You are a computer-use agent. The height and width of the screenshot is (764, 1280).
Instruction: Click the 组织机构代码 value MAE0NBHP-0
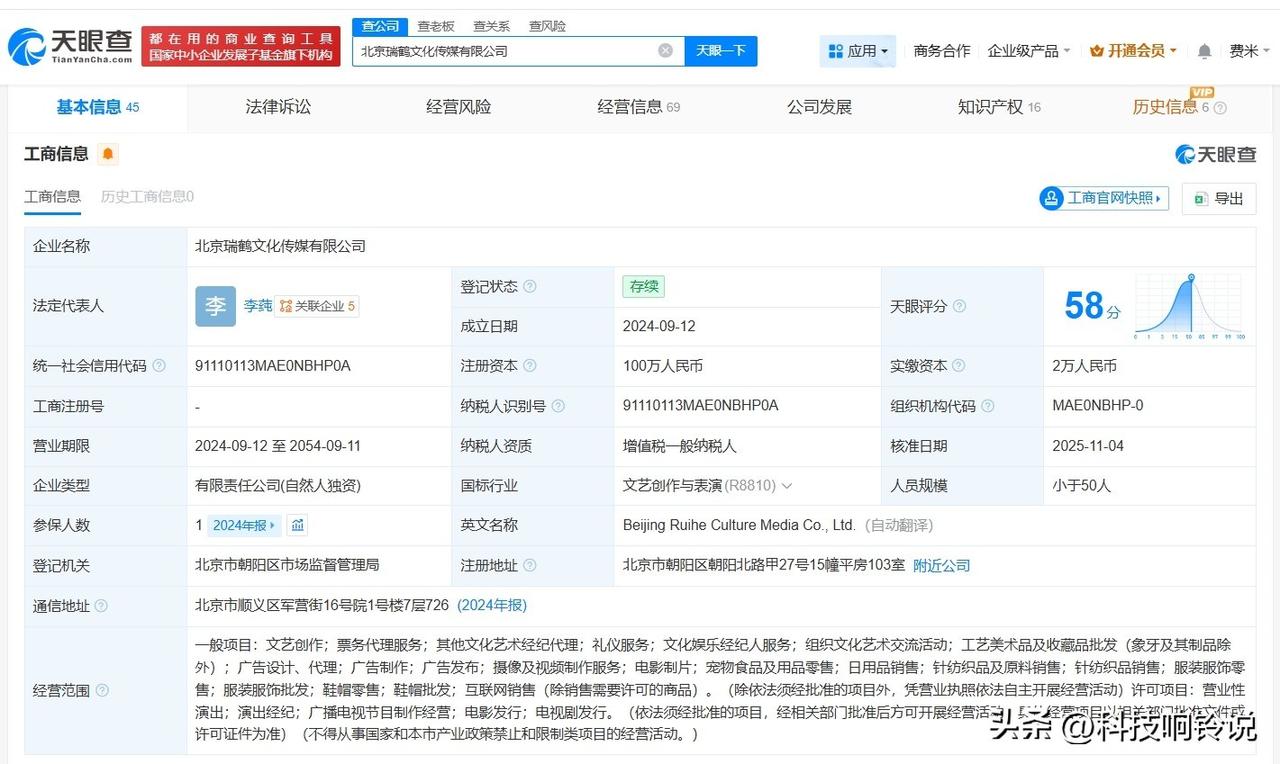coord(1098,406)
